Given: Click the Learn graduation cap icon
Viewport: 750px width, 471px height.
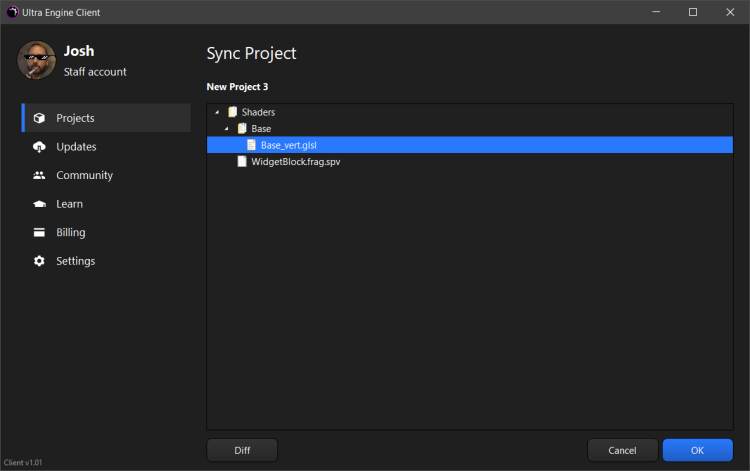Looking at the screenshot, I should tap(39, 204).
